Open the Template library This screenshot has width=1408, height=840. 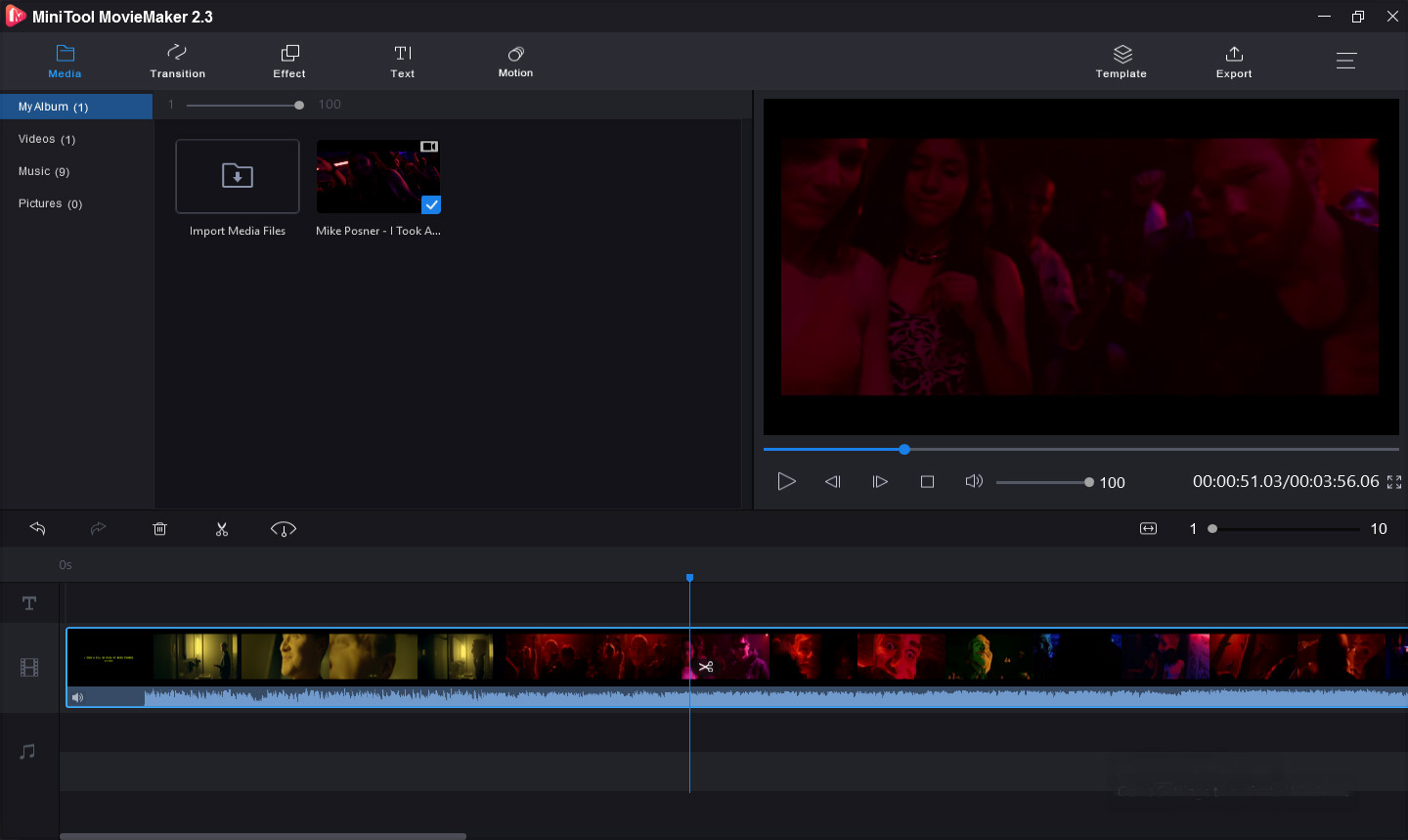[1122, 62]
